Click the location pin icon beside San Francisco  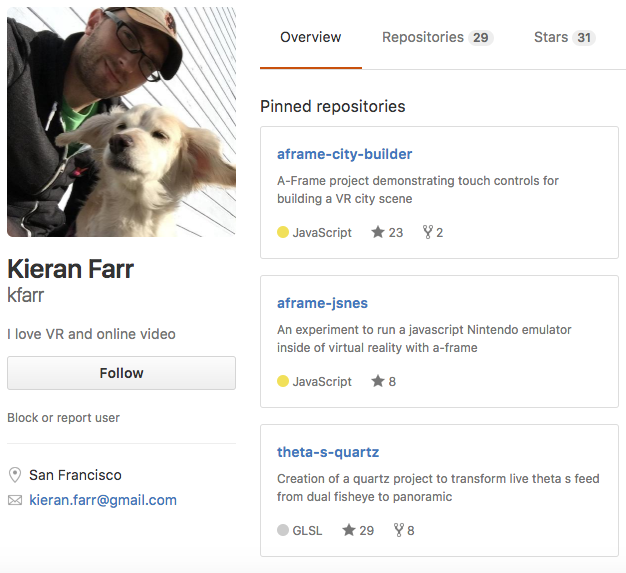(15, 475)
